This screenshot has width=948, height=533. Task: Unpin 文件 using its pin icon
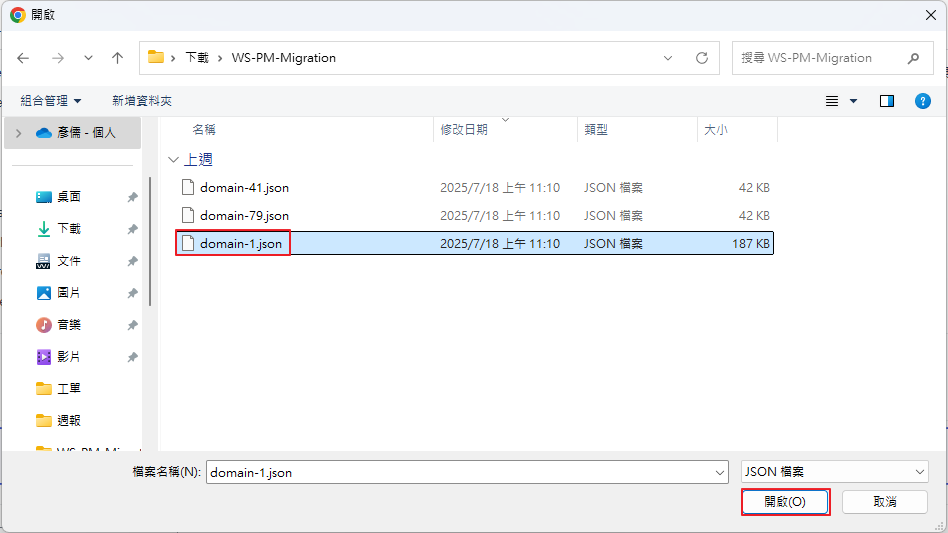pos(132,261)
